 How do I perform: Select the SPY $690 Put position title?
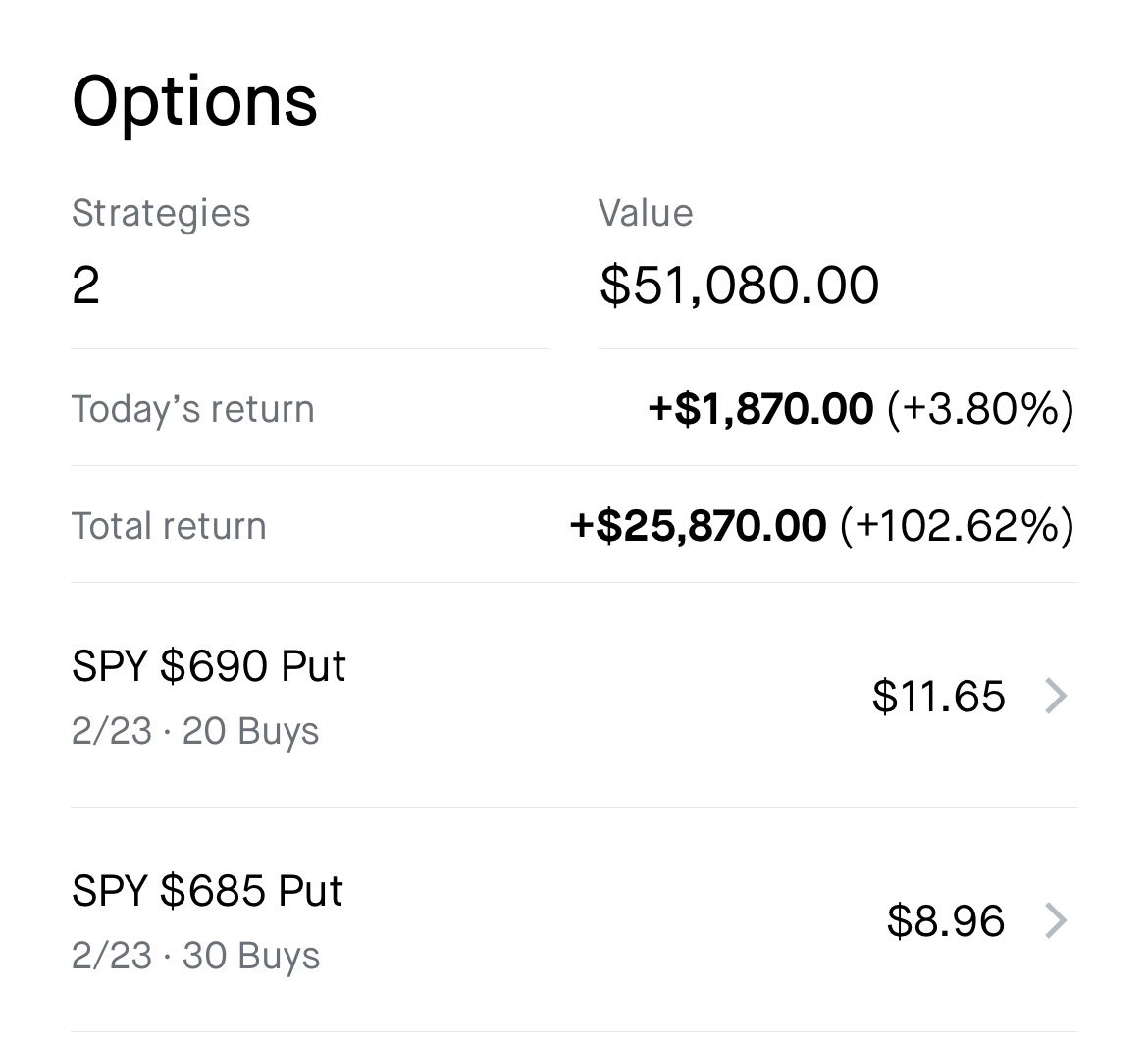coord(209,667)
